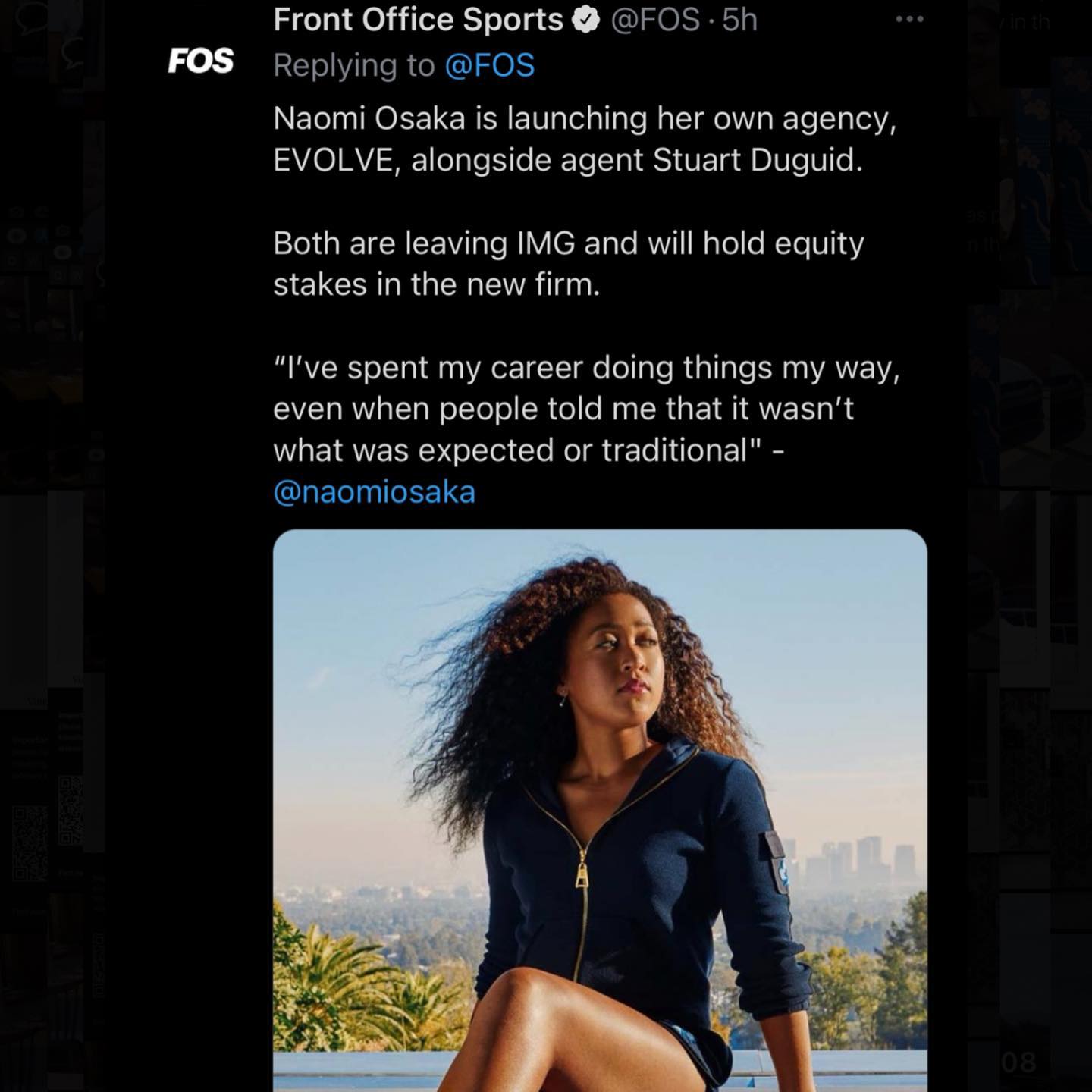View the attached photo of Naomi Osaka
The width and height of the screenshot is (1092, 1092).
point(600,810)
